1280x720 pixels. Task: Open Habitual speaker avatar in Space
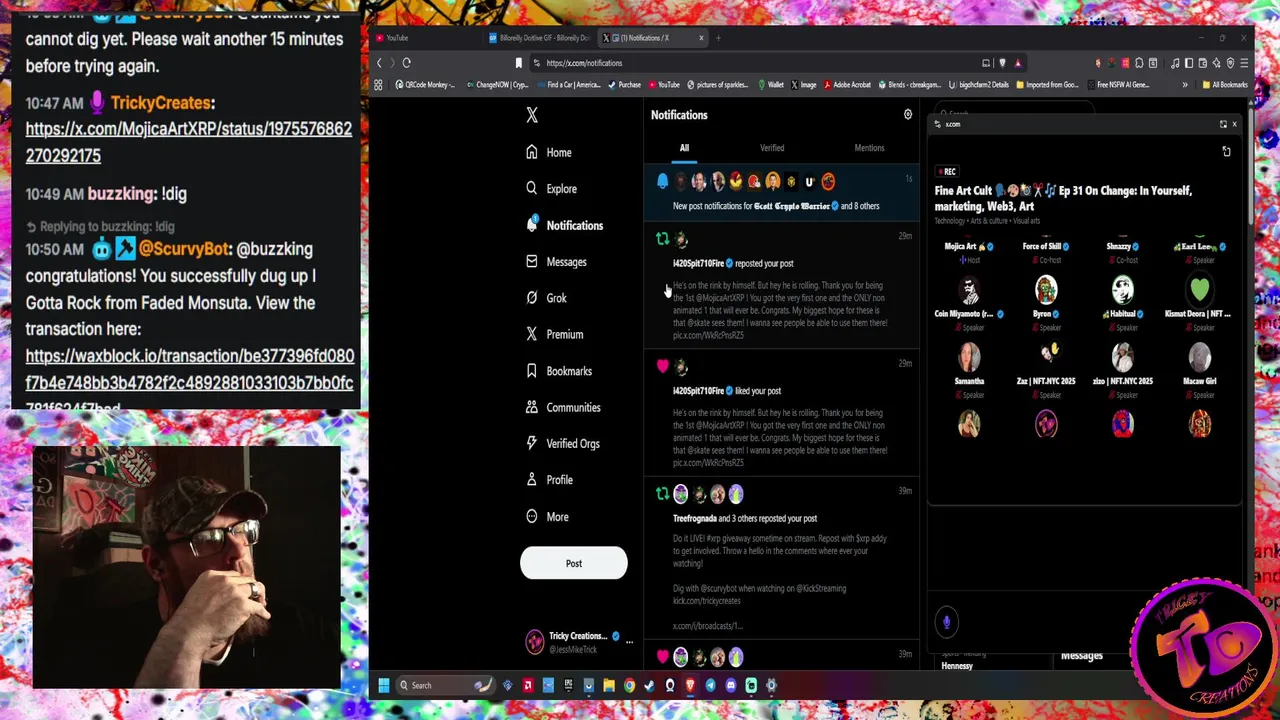[1123, 290]
